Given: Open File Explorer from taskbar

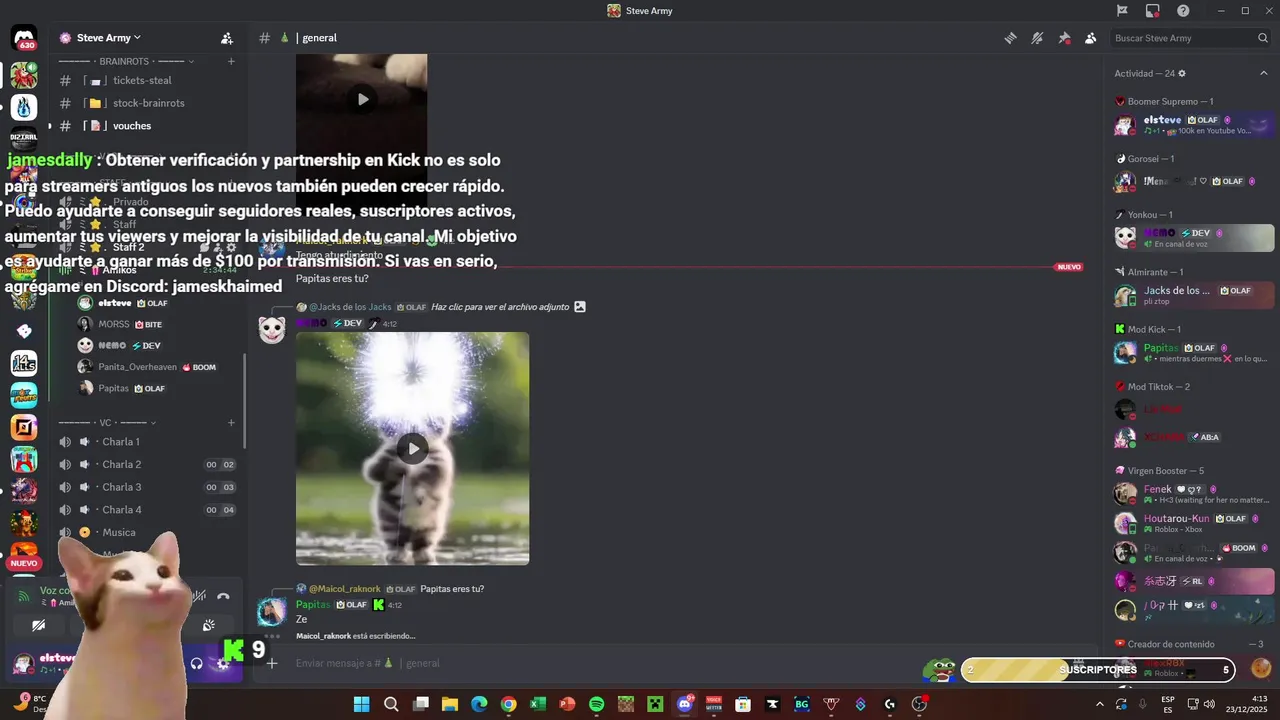Looking at the screenshot, I should pyautogui.click(x=450, y=704).
